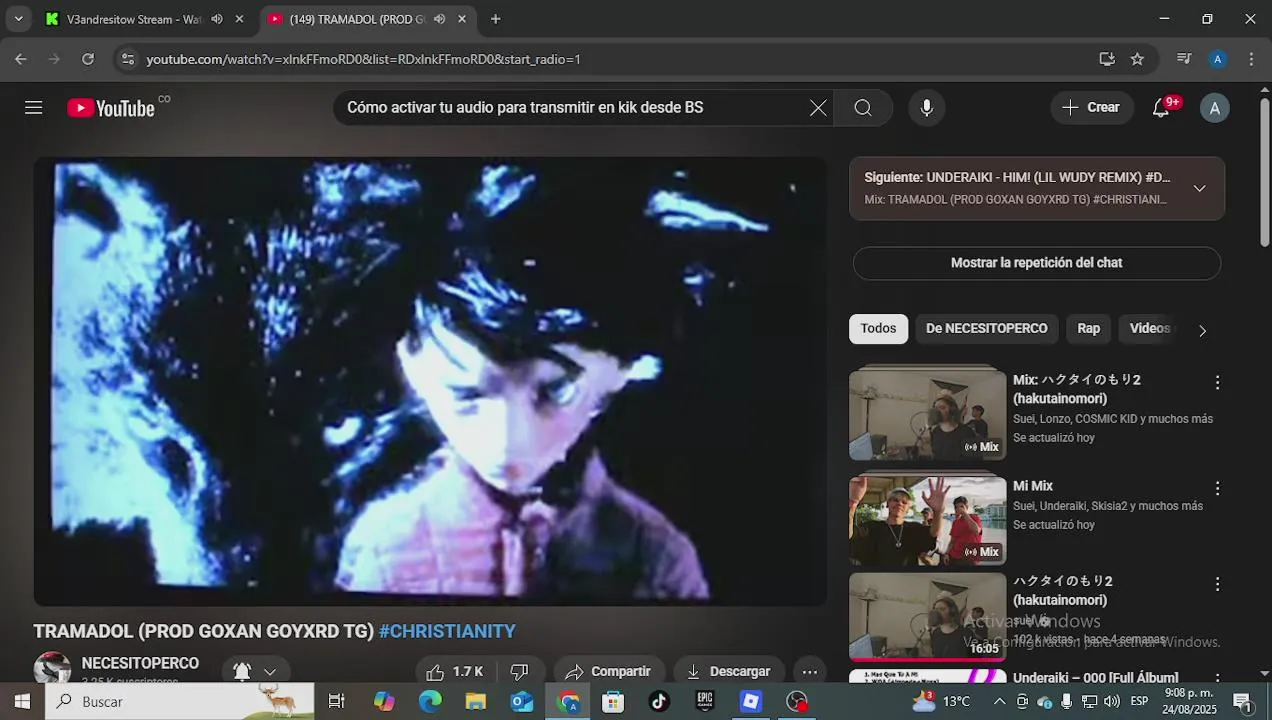Start voice search with the microphone
This screenshot has height=720, width=1272.
[x=927, y=108]
